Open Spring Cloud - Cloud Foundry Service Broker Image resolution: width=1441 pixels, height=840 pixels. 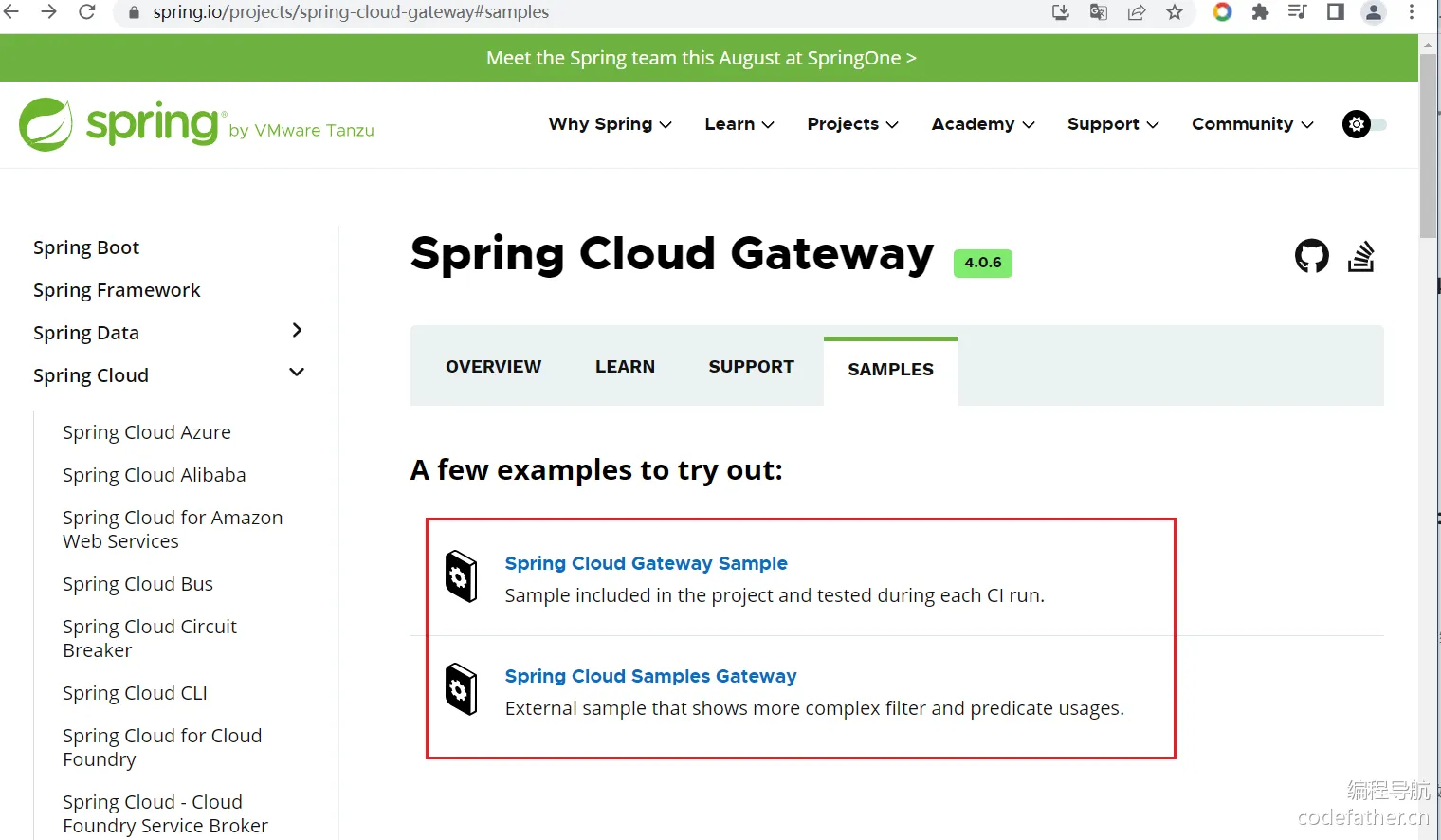(x=165, y=814)
